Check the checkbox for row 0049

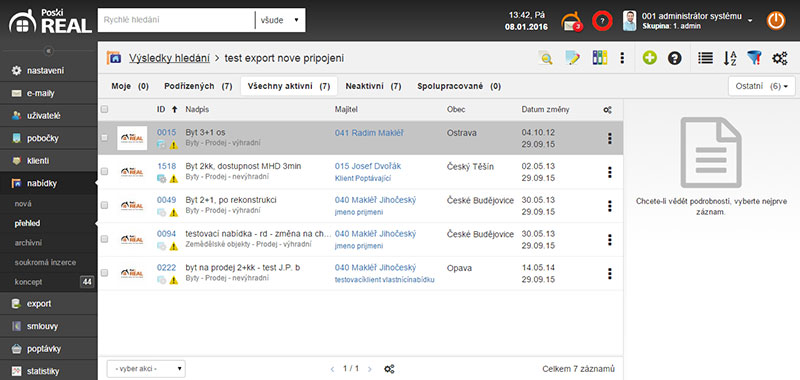point(105,206)
